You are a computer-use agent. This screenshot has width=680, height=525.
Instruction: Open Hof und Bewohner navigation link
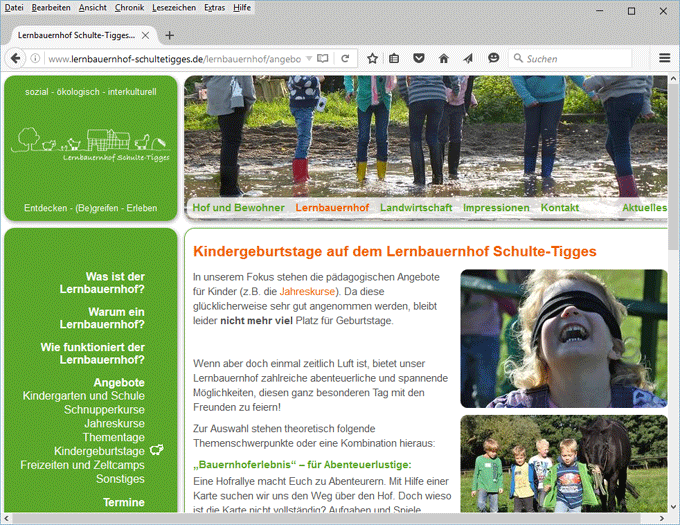[239, 208]
